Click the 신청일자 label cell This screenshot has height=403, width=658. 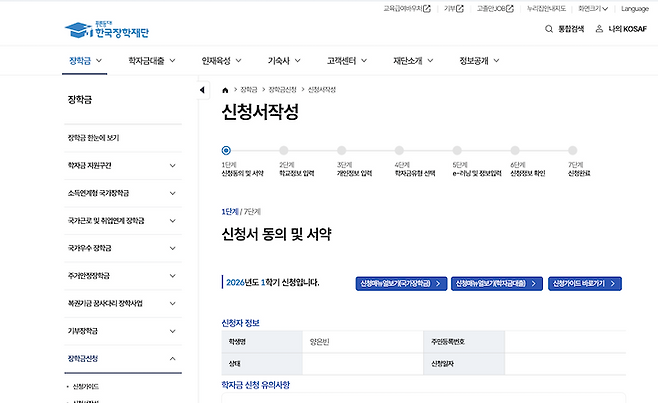[464, 364]
